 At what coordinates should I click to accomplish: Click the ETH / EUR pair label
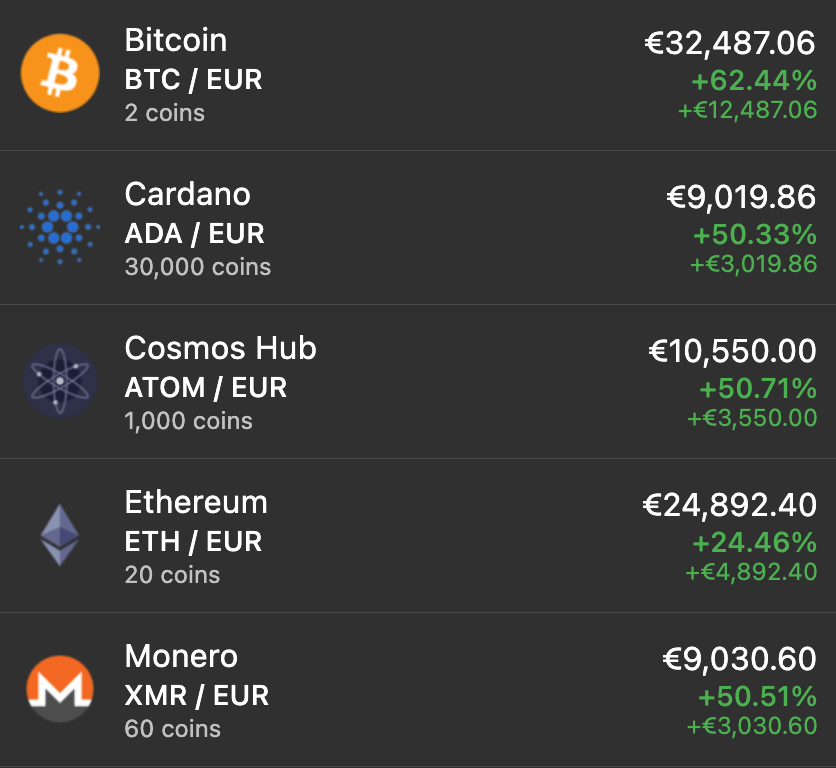(x=193, y=542)
